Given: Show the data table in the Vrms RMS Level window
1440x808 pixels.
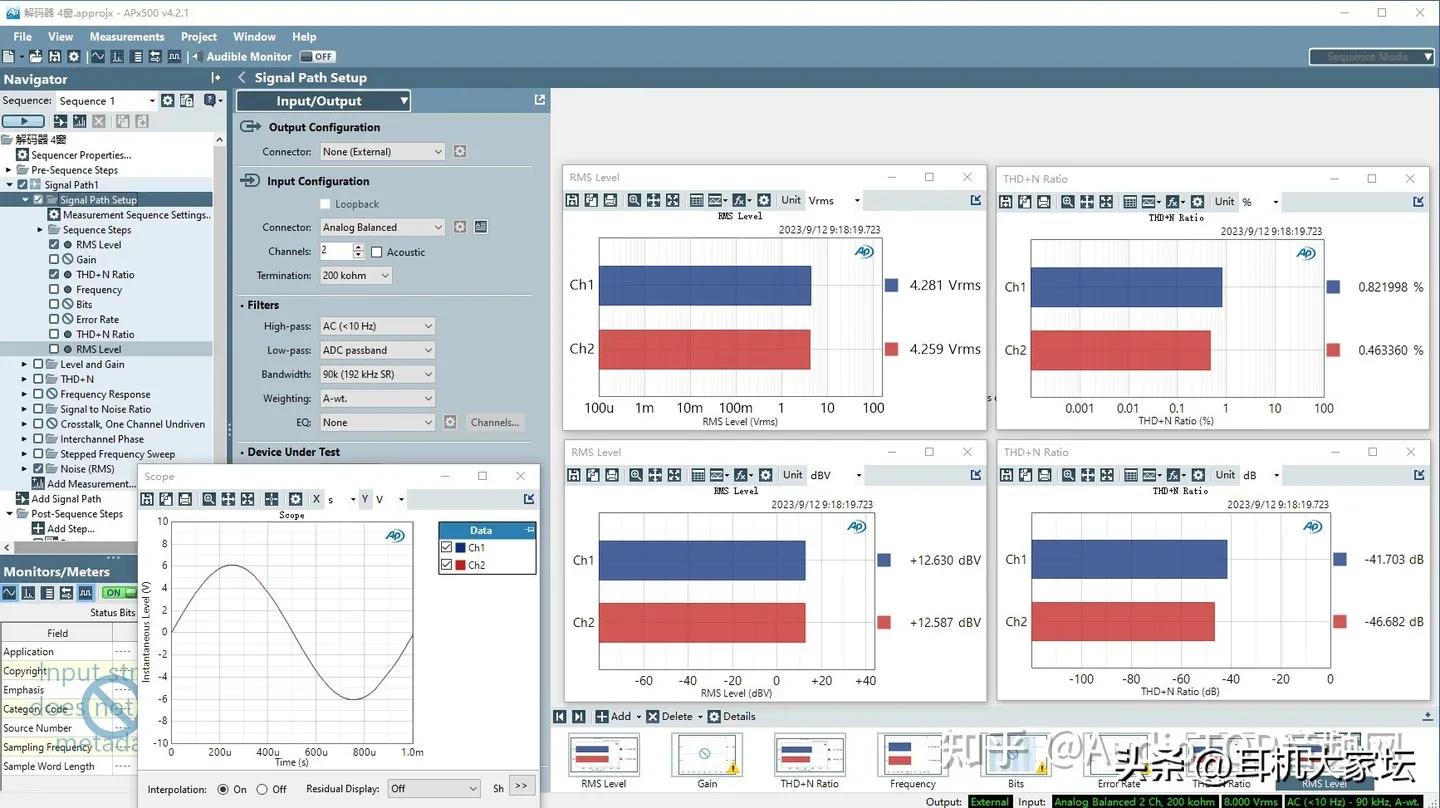Looking at the screenshot, I should 699,201.
